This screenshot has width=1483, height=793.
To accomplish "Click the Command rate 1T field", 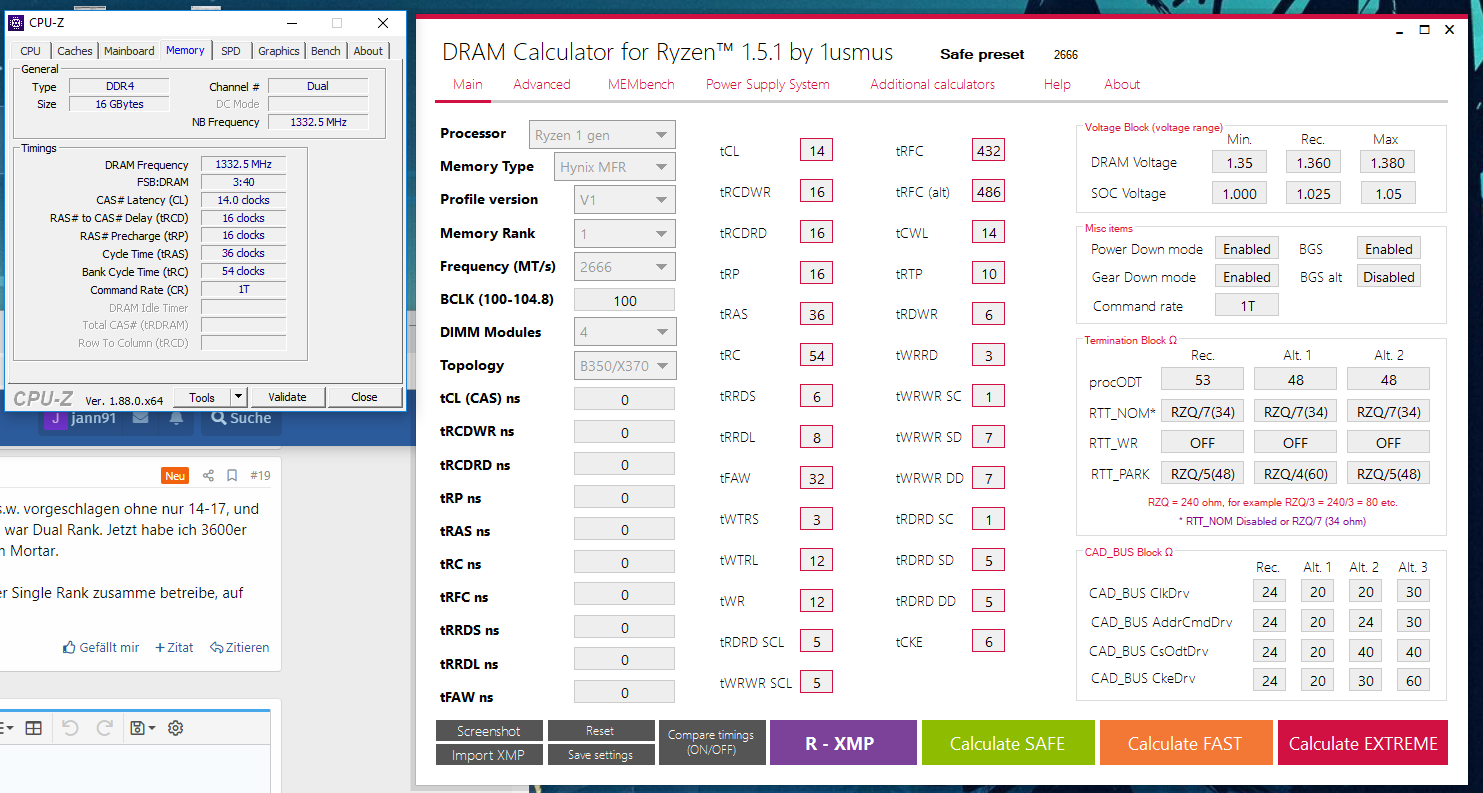I will pos(1247,305).
